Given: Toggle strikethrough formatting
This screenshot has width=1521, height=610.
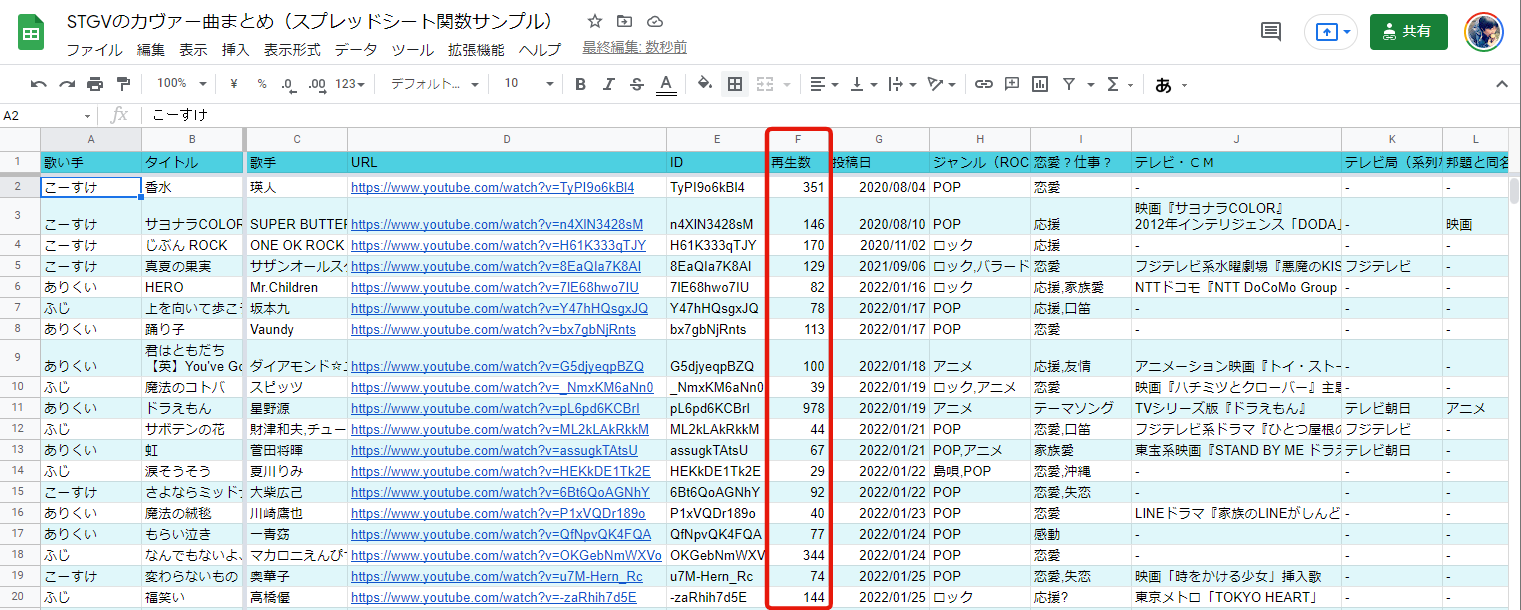Looking at the screenshot, I should 637,84.
